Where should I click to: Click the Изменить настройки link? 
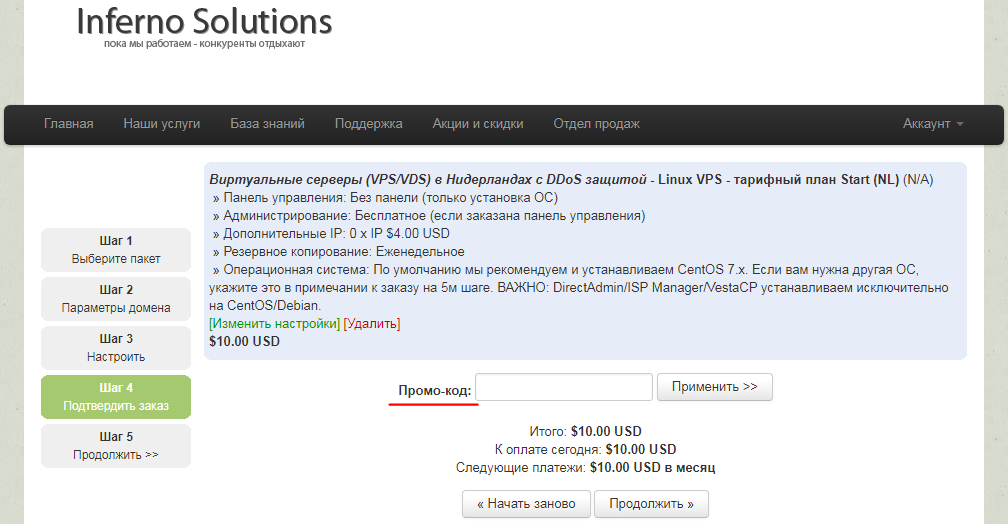[274, 323]
